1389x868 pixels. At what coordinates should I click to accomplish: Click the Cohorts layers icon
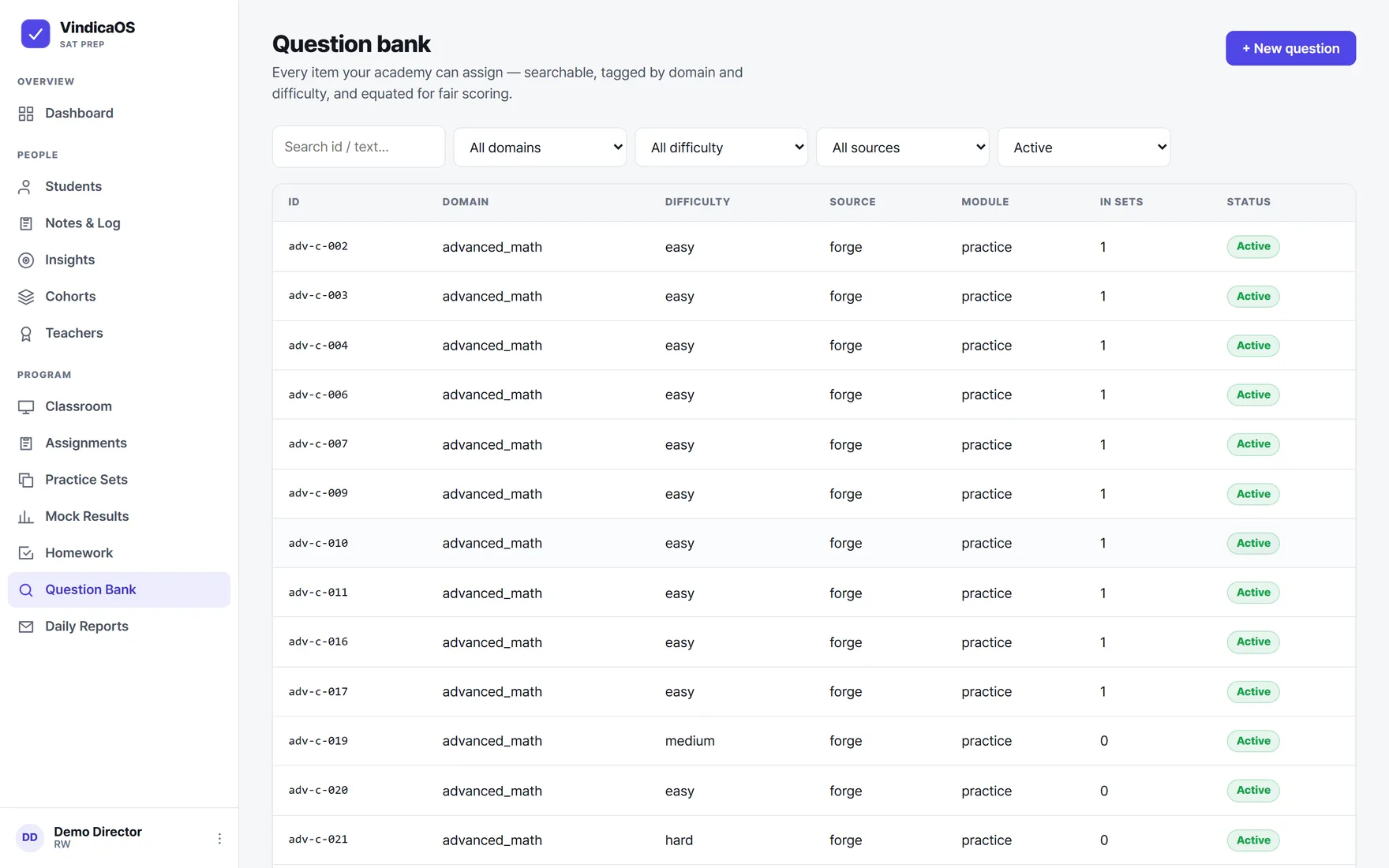[x=26, y=297]
